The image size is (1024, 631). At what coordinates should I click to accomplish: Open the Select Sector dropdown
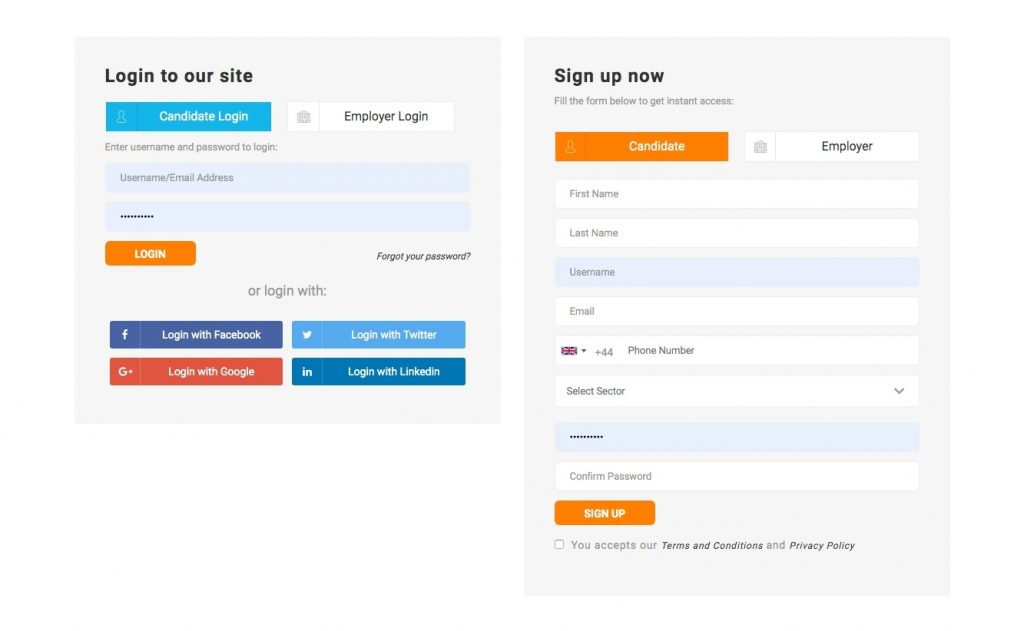tap(737, 391)
